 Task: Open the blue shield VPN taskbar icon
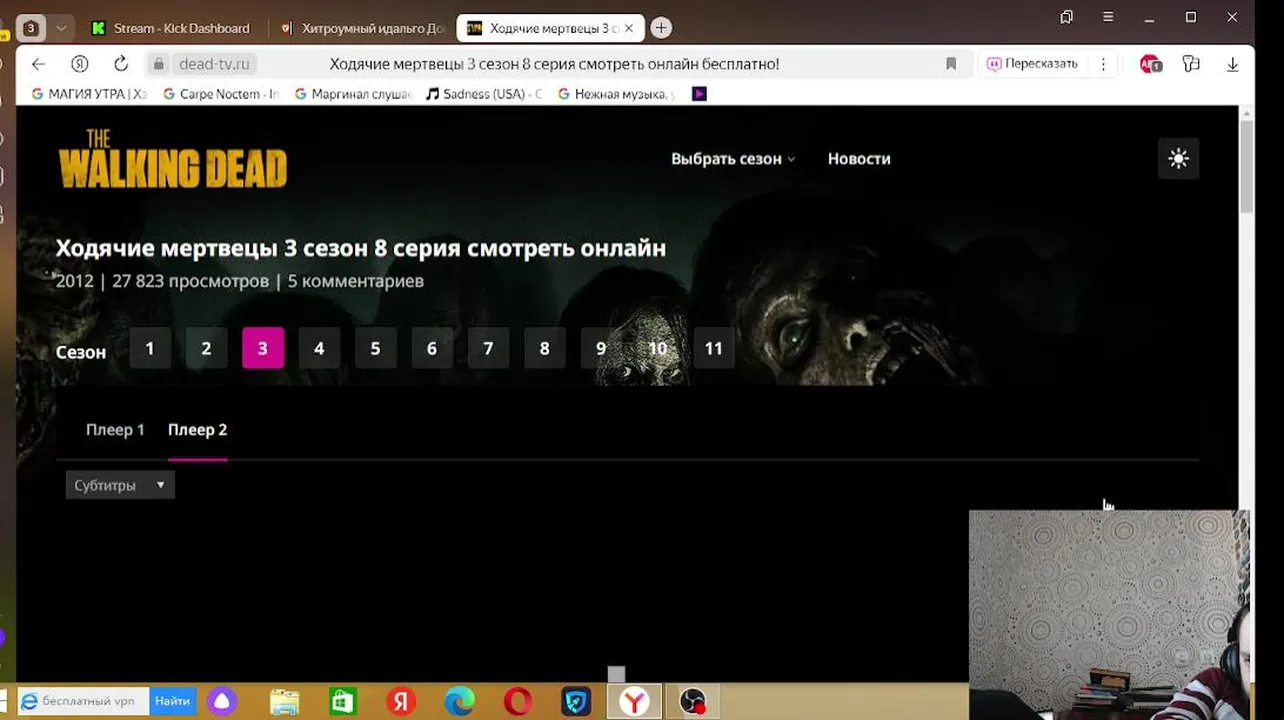577,702
